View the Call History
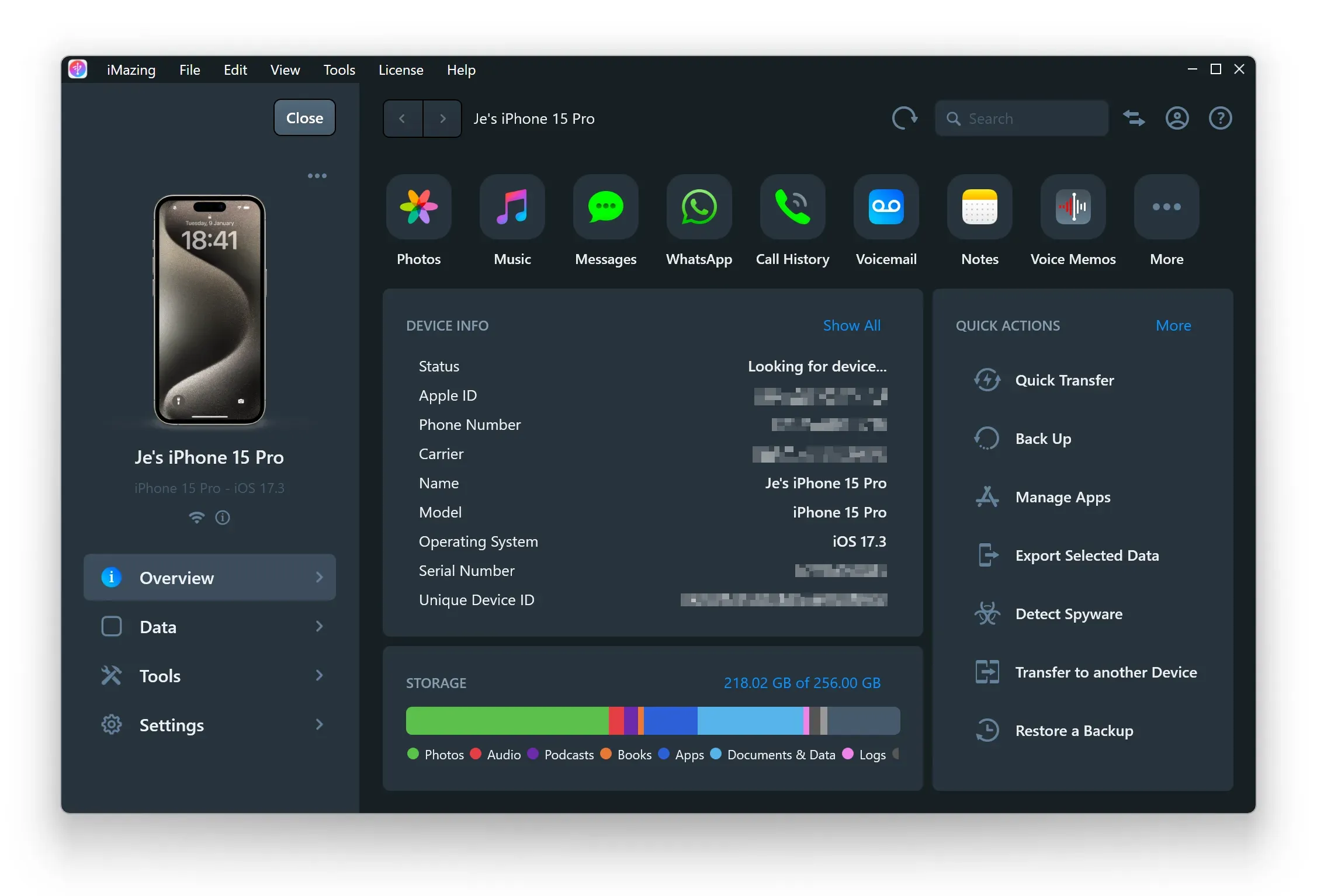 coord(792,207)
